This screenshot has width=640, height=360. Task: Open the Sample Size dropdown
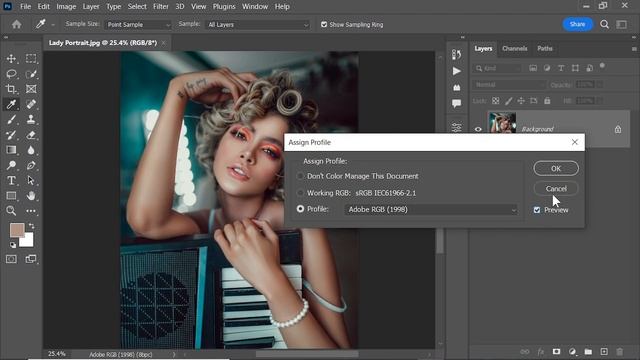click(x=138, y=24)
